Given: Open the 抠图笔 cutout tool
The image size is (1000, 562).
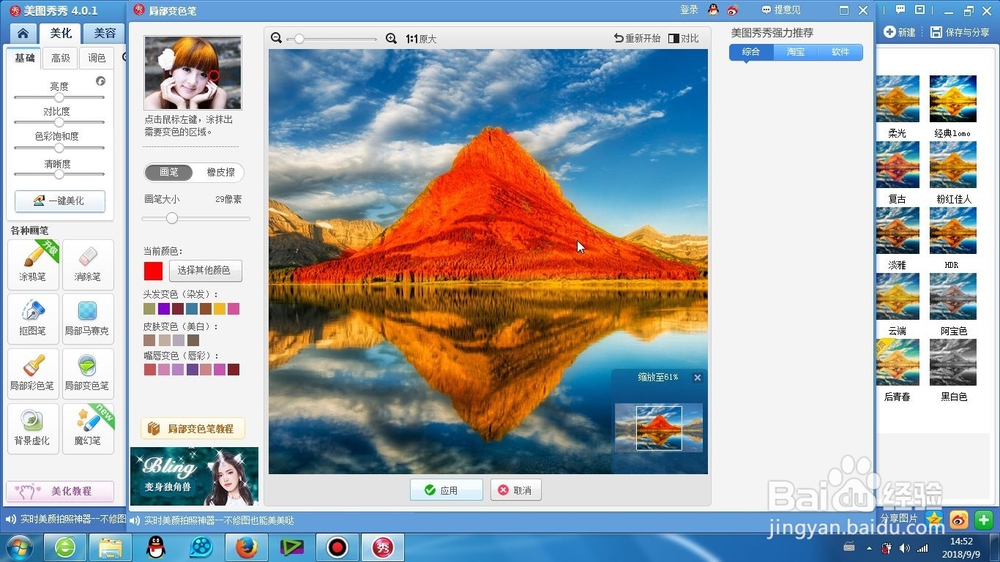Looking at the screenshot, I should pyautogui.click(x=33, y=318).
